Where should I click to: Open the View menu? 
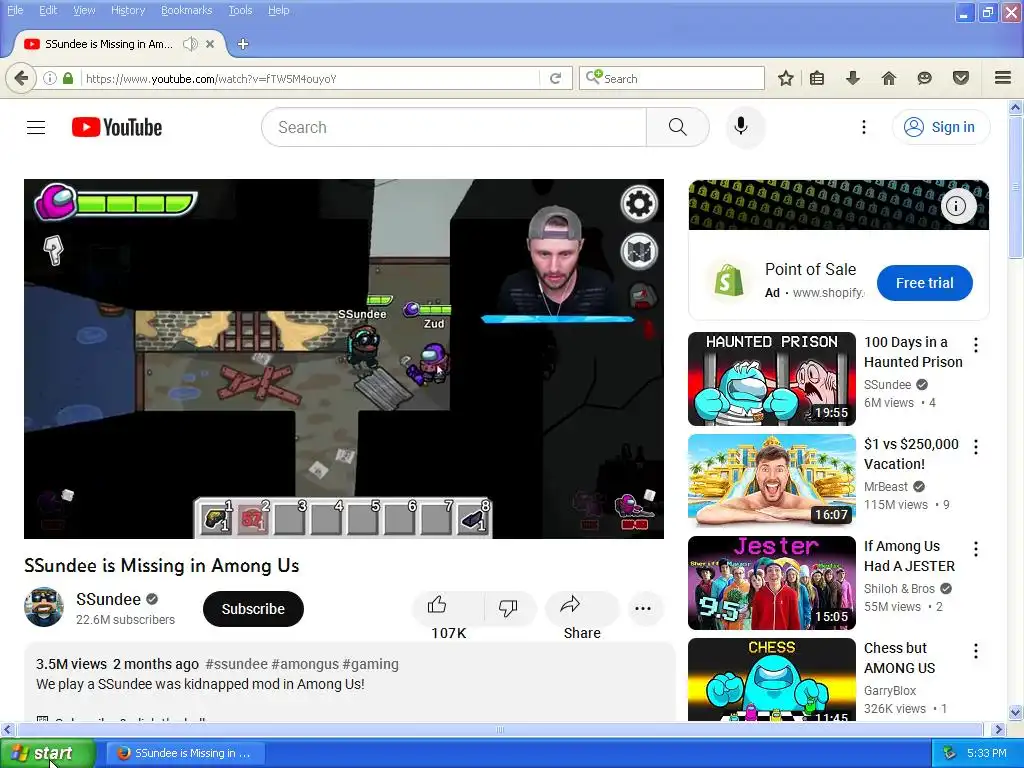pos(84,10)
